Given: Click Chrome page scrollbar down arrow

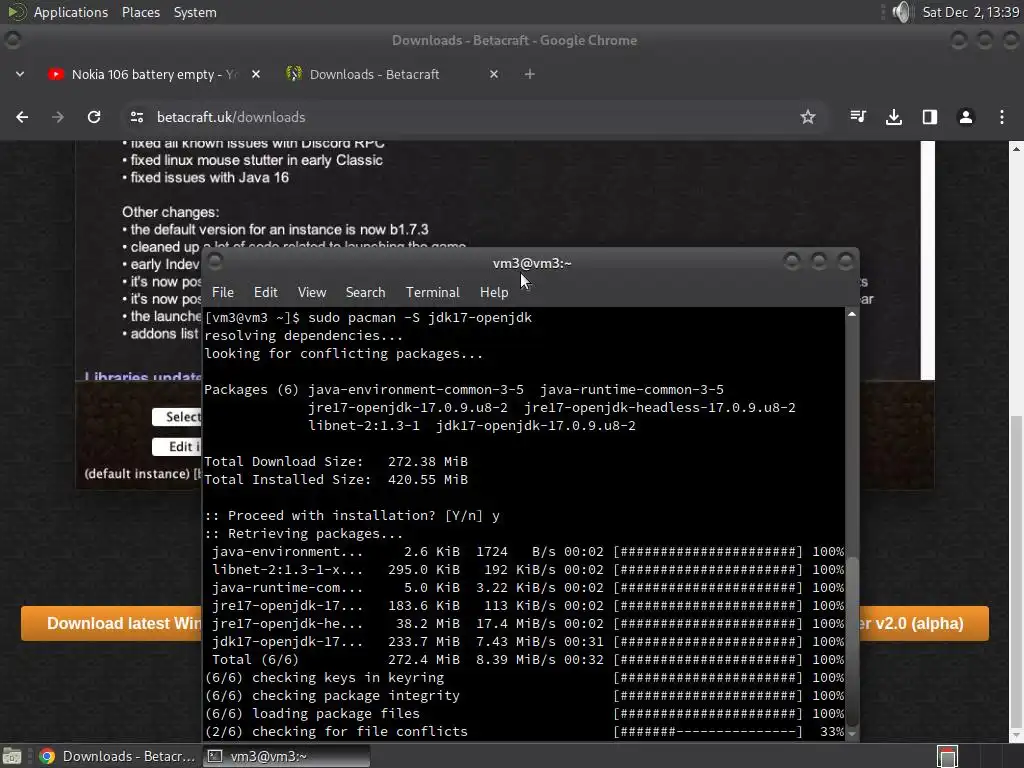Looking at the screenshot, I should [1016, 735].
